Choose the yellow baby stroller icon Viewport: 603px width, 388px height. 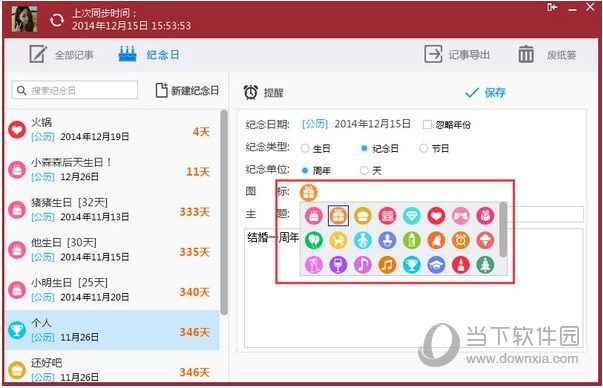click(x=338, y=240)
